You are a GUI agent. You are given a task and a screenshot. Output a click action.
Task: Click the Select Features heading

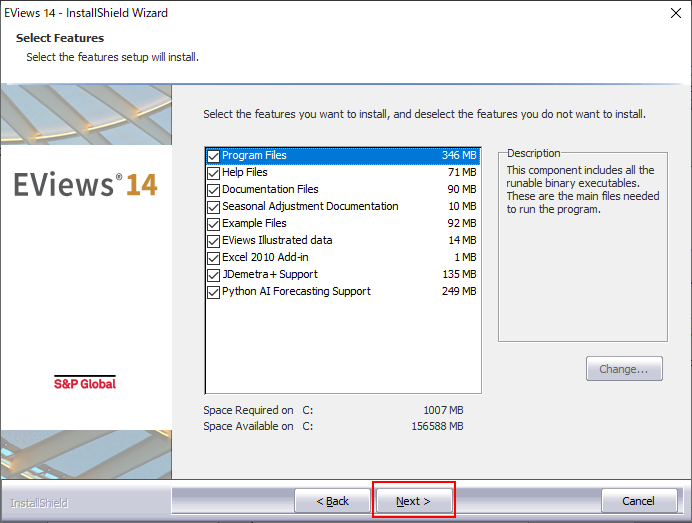[60, 38]
